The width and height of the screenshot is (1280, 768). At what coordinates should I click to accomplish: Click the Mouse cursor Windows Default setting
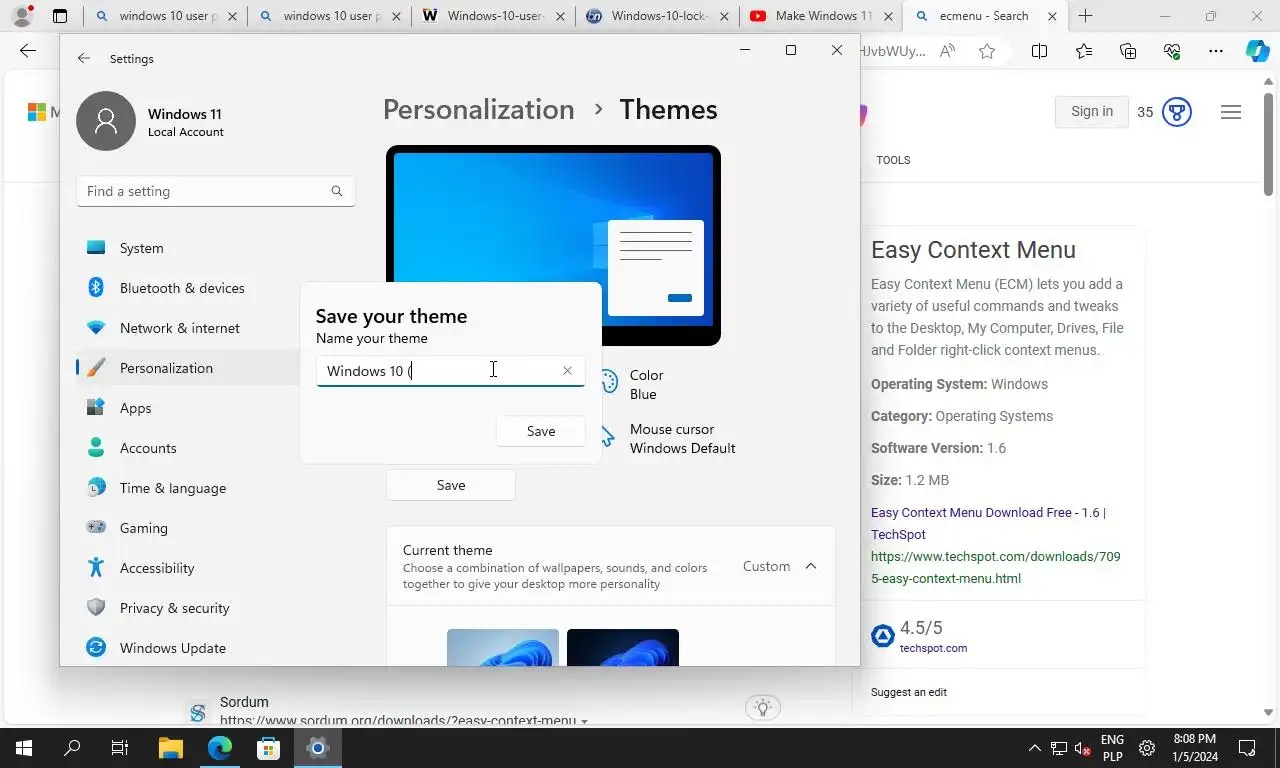(667, 438)
